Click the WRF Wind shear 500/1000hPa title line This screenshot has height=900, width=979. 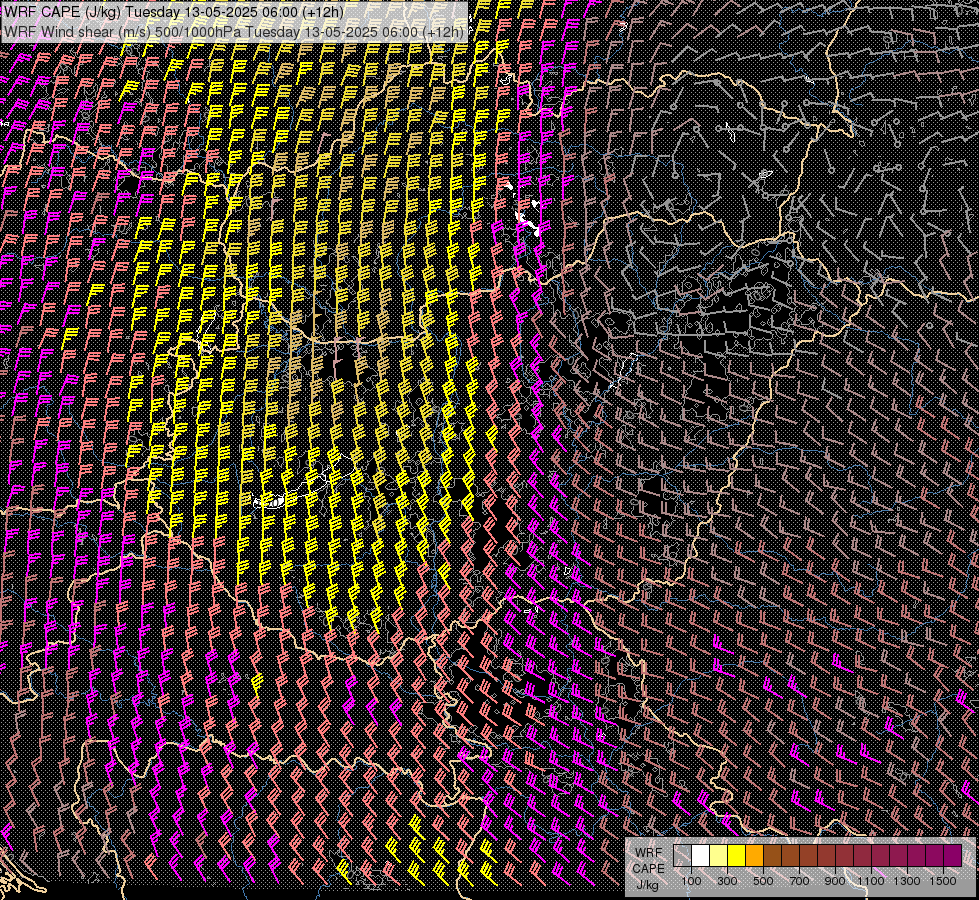(x=234, y=31)
